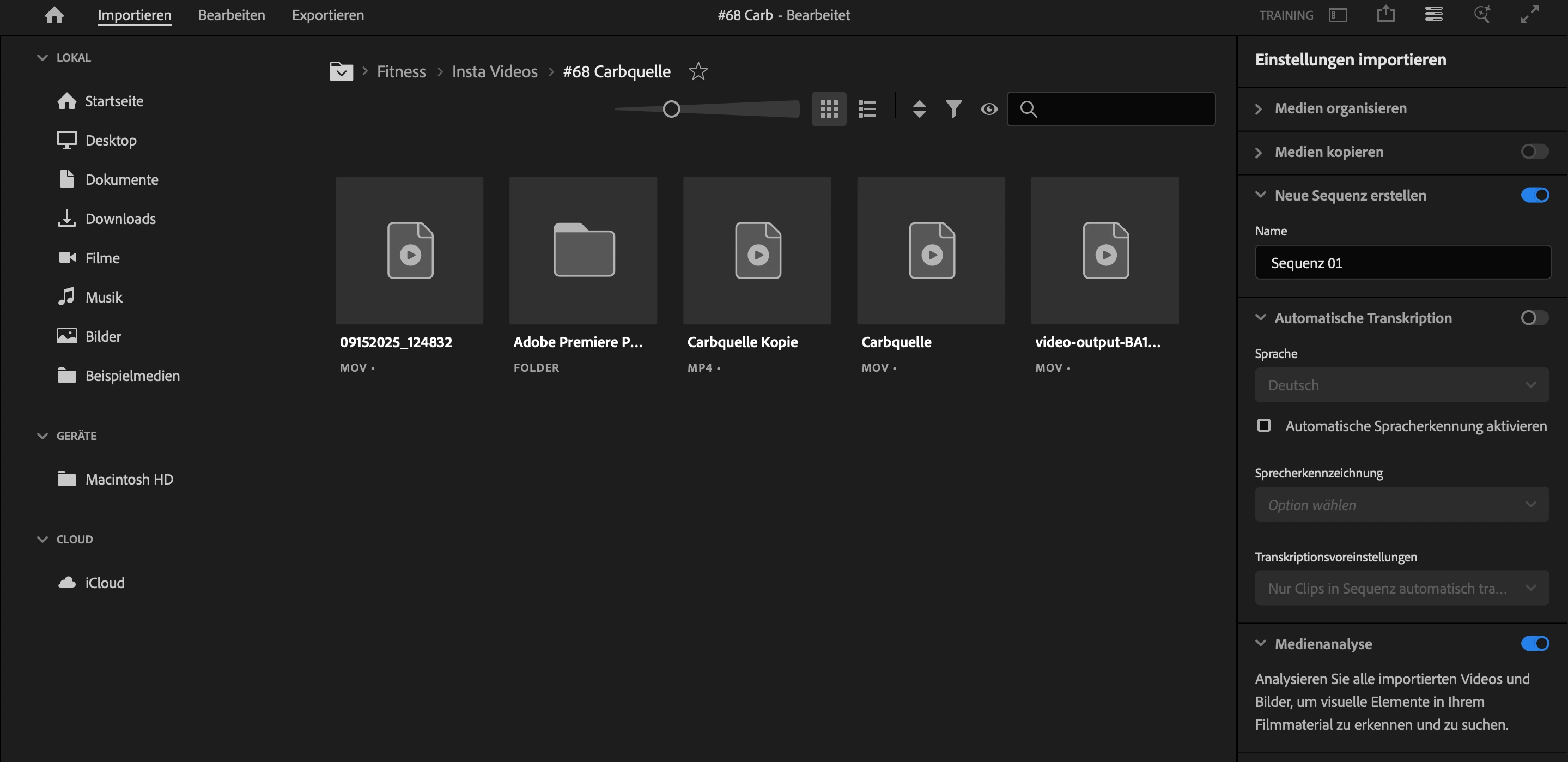Open the sort order options
This screenshot has height=762, width=1568.
(x=919, y=109)
